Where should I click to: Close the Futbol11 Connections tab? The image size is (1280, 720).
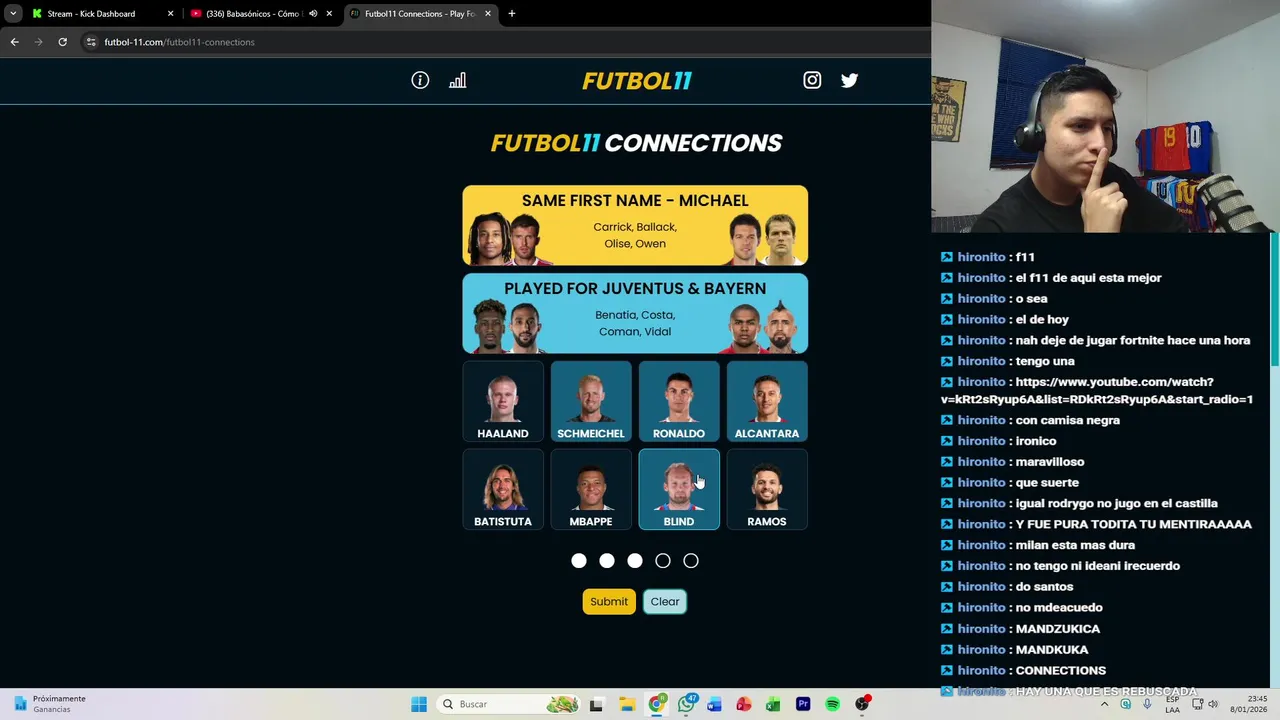pos(488,14)
